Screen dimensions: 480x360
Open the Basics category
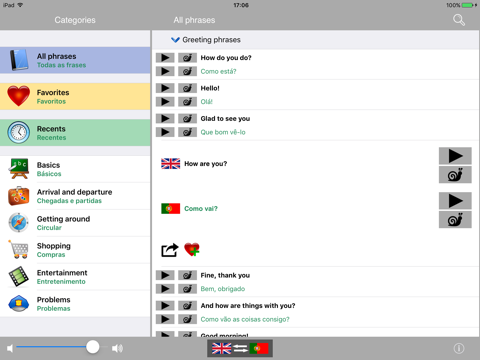point(75,169)
